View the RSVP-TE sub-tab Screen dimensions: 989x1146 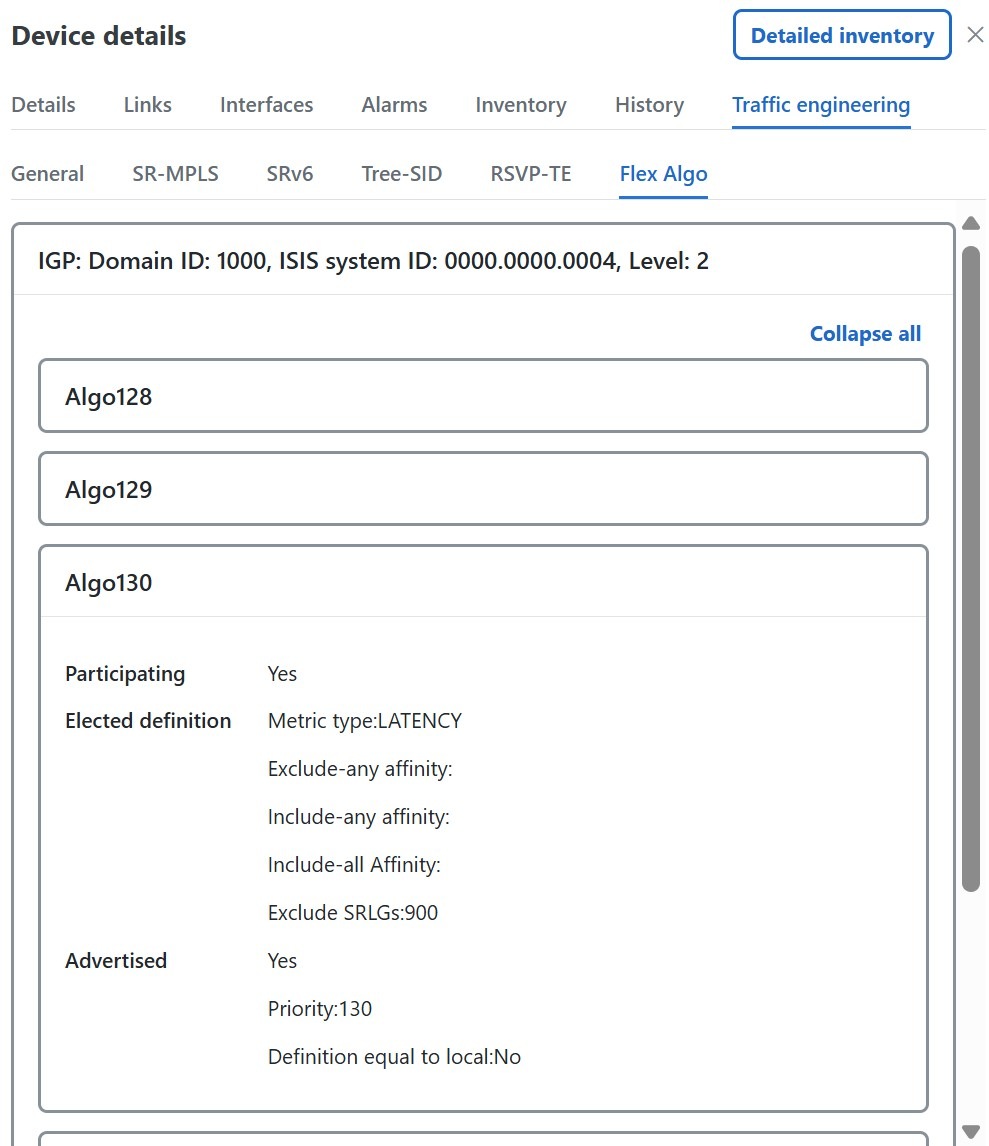pyautogui.click(x=530, y=173)
